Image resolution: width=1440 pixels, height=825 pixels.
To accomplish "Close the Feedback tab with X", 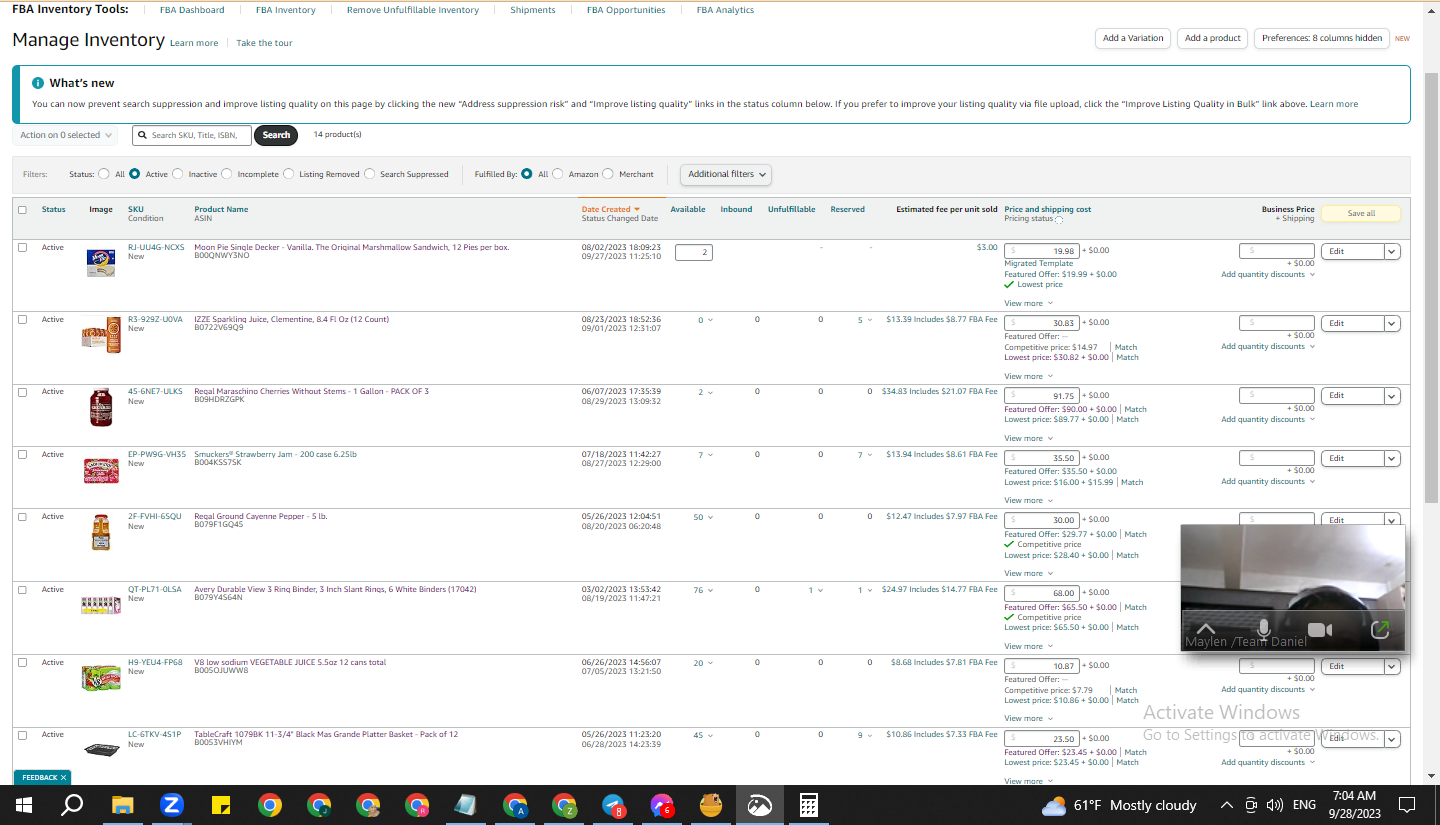I will [x=63, y=777].
